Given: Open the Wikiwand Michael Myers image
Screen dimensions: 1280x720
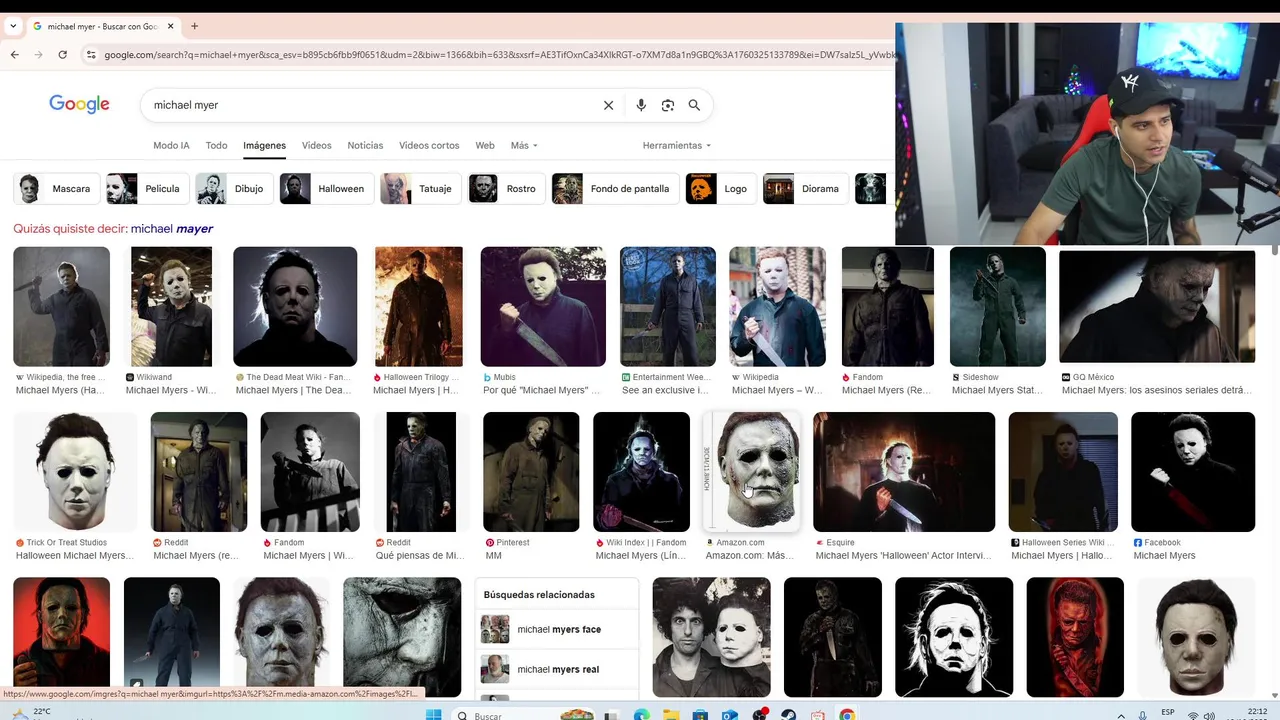Looking at the screenshot, I should coord(171,306).
